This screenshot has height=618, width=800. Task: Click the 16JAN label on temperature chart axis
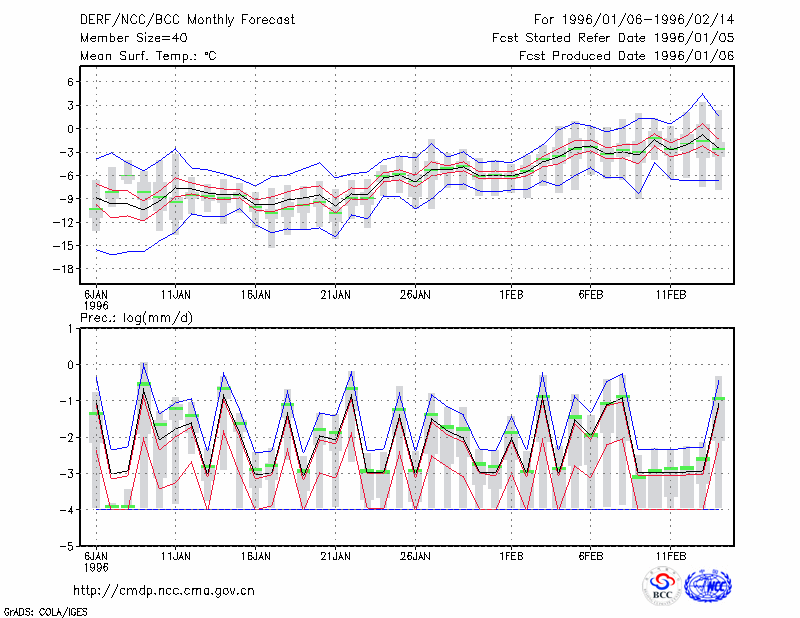[x=256, y=295]
